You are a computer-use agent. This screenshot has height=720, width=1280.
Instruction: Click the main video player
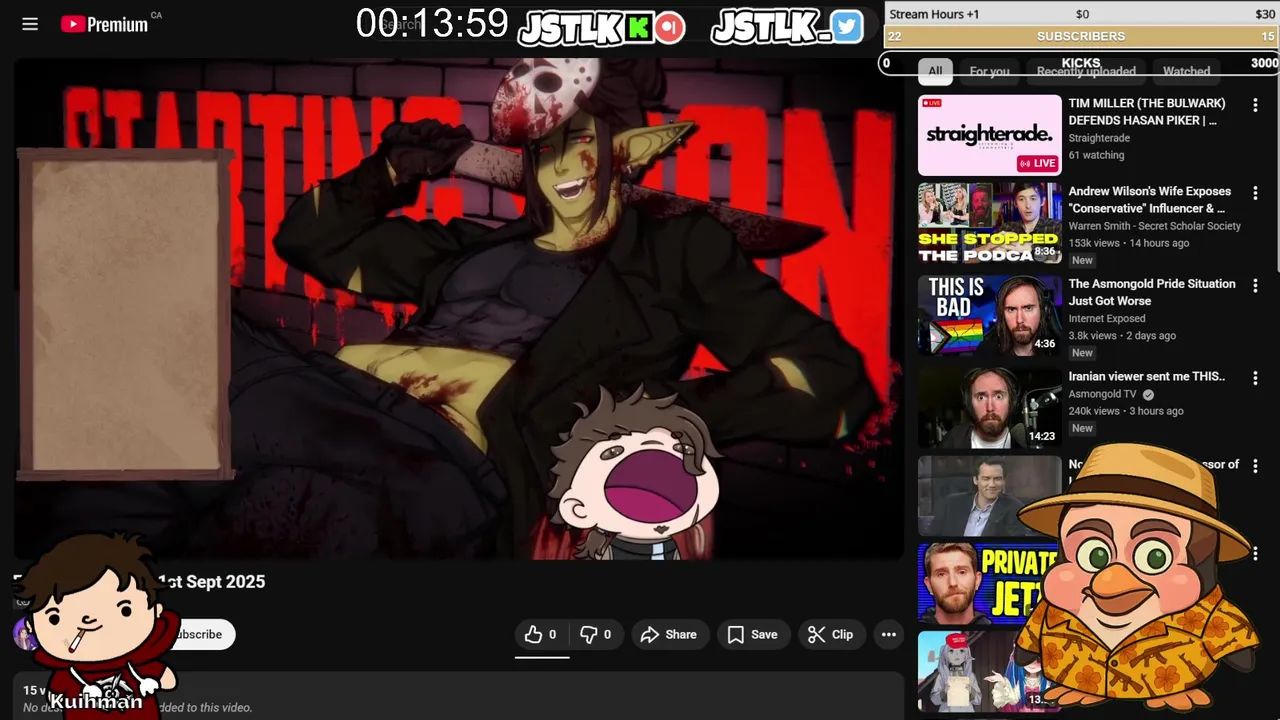coord(459,307)
